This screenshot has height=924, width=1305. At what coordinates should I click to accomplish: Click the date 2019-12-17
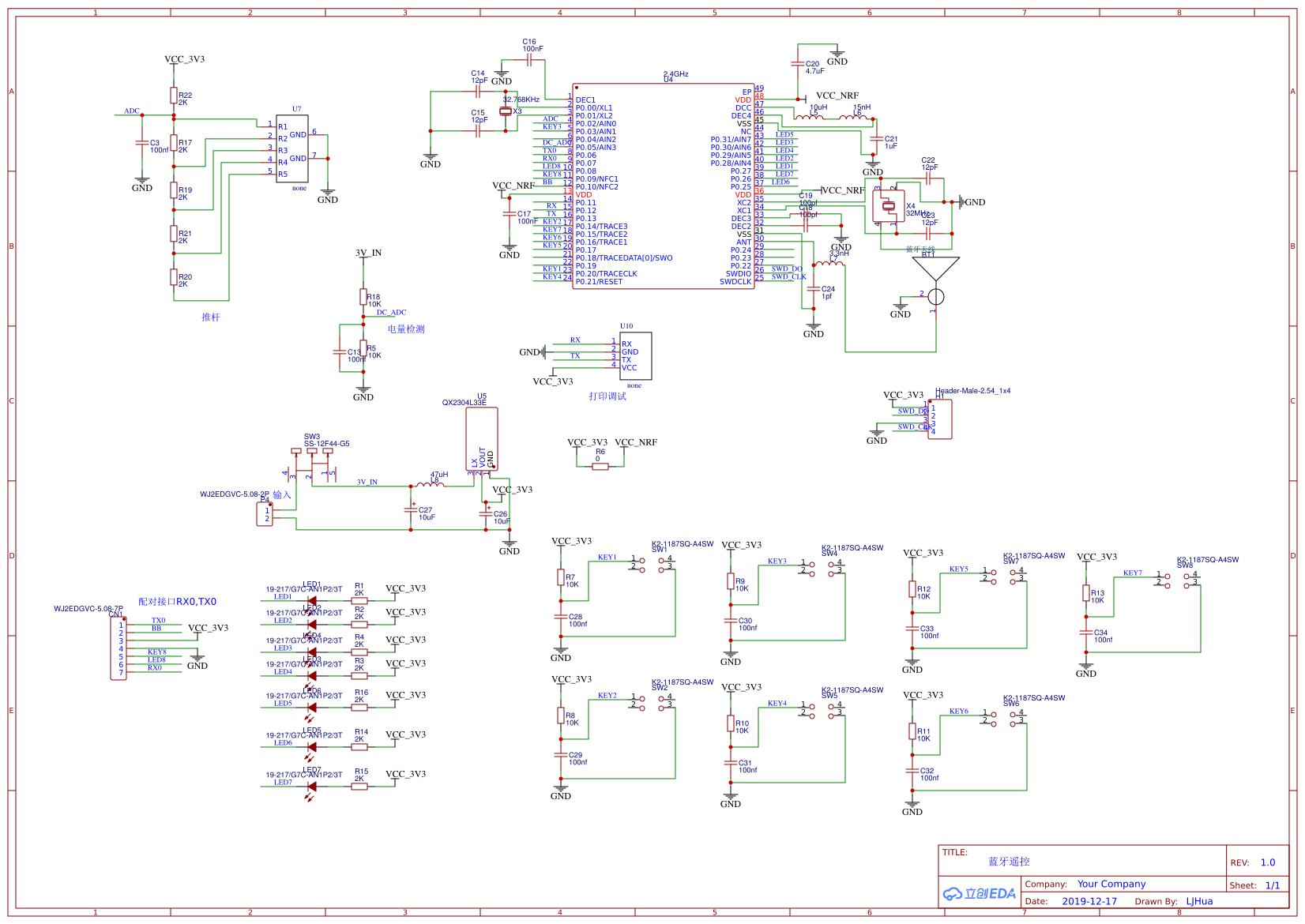(x=1089, y=901)
